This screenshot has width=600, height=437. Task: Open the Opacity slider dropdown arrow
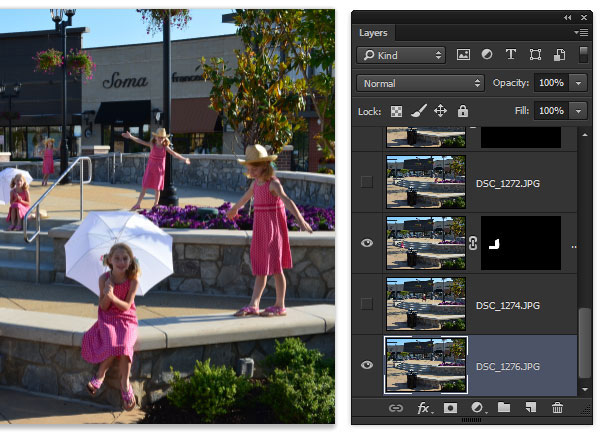[578, 83]
